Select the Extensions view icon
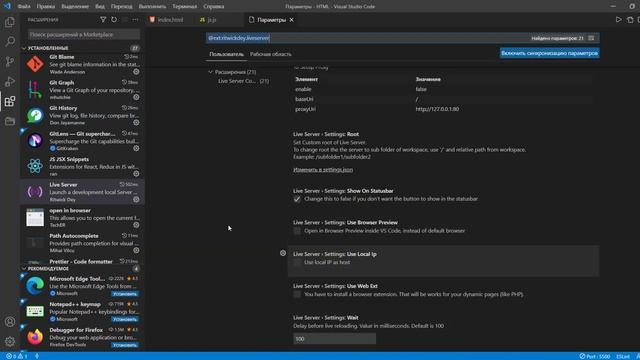This screenshot has width=640, height=360. [10, 101]
